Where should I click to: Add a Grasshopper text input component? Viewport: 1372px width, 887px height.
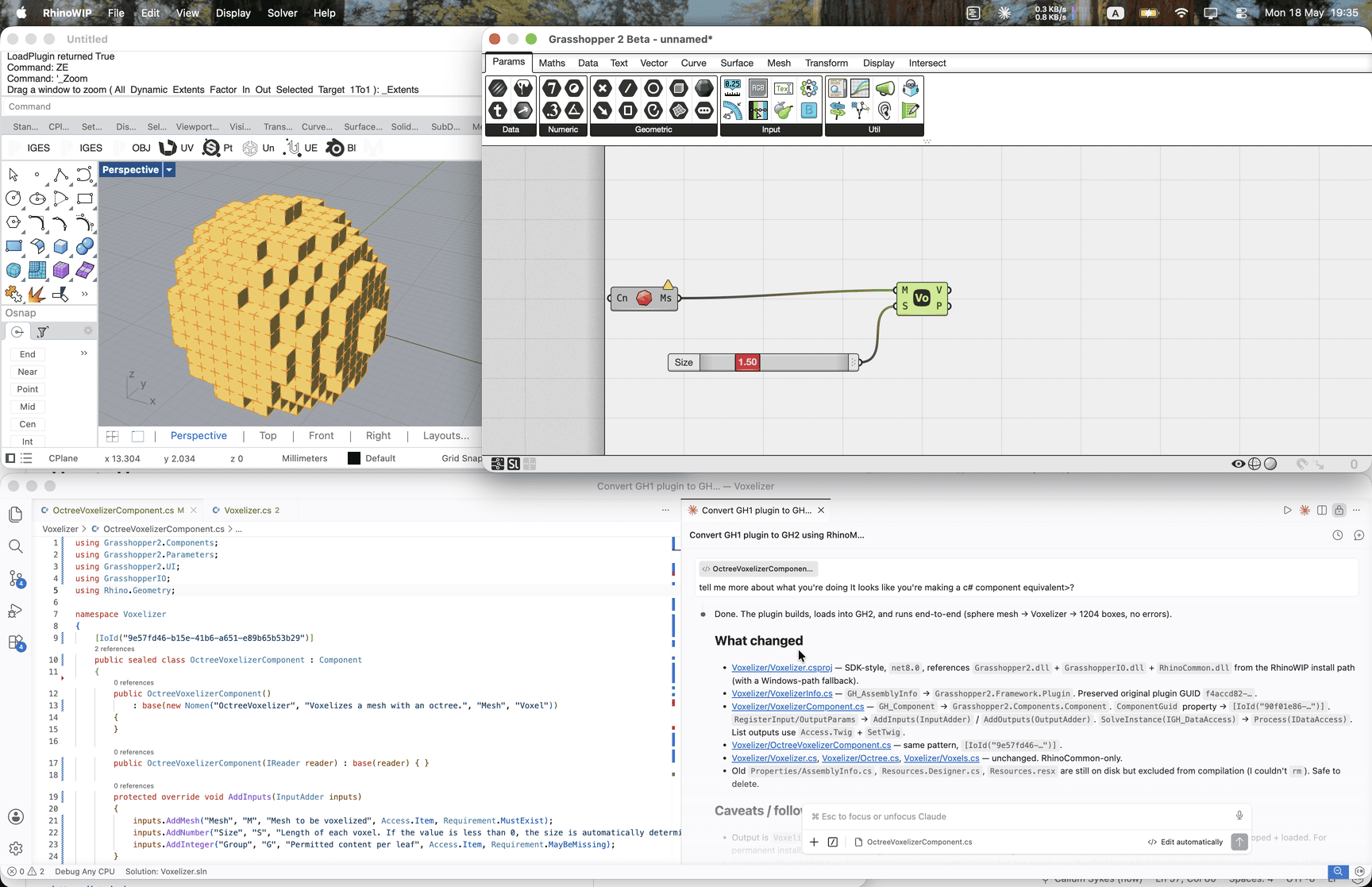tap(783, 88)
